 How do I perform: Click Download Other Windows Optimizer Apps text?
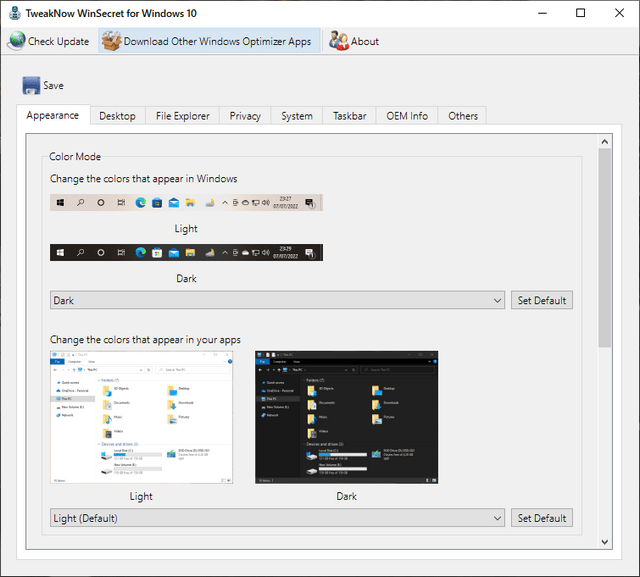(217, 41)
